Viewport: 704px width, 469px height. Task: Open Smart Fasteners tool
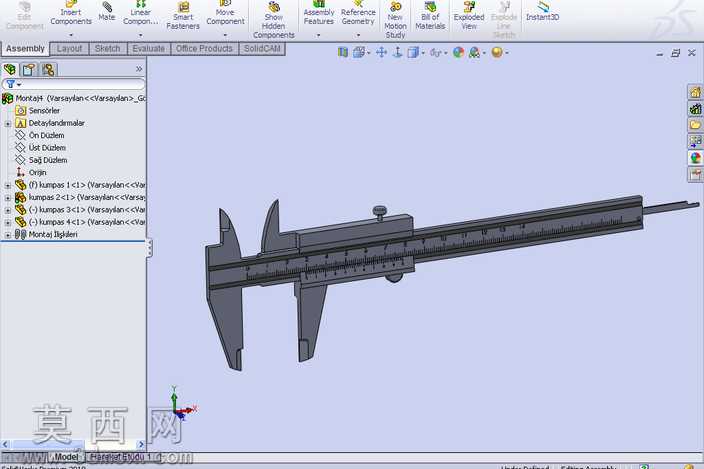tap(183, 16)
